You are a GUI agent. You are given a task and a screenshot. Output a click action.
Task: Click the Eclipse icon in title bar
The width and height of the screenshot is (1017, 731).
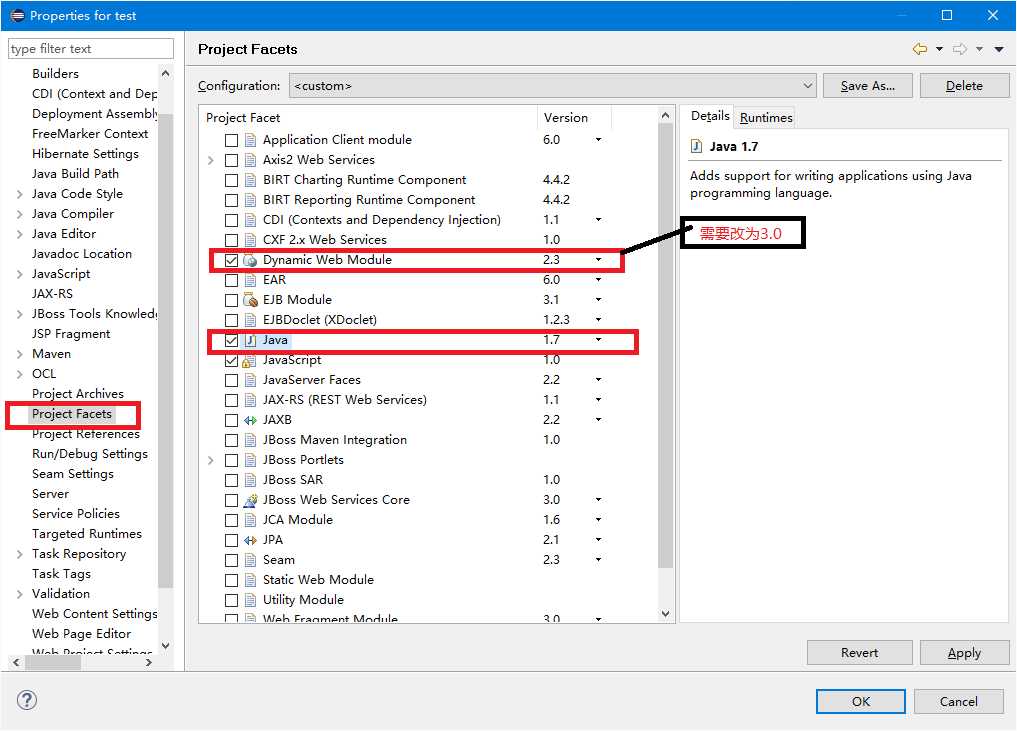pos(18,15)
